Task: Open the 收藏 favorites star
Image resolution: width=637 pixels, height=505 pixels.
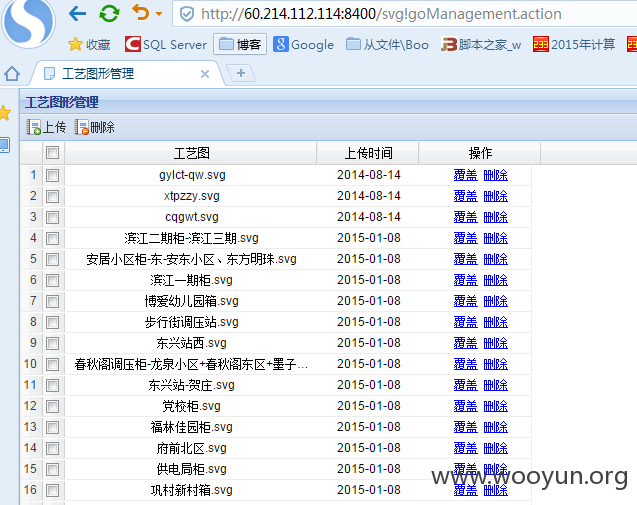Action: 89,44
